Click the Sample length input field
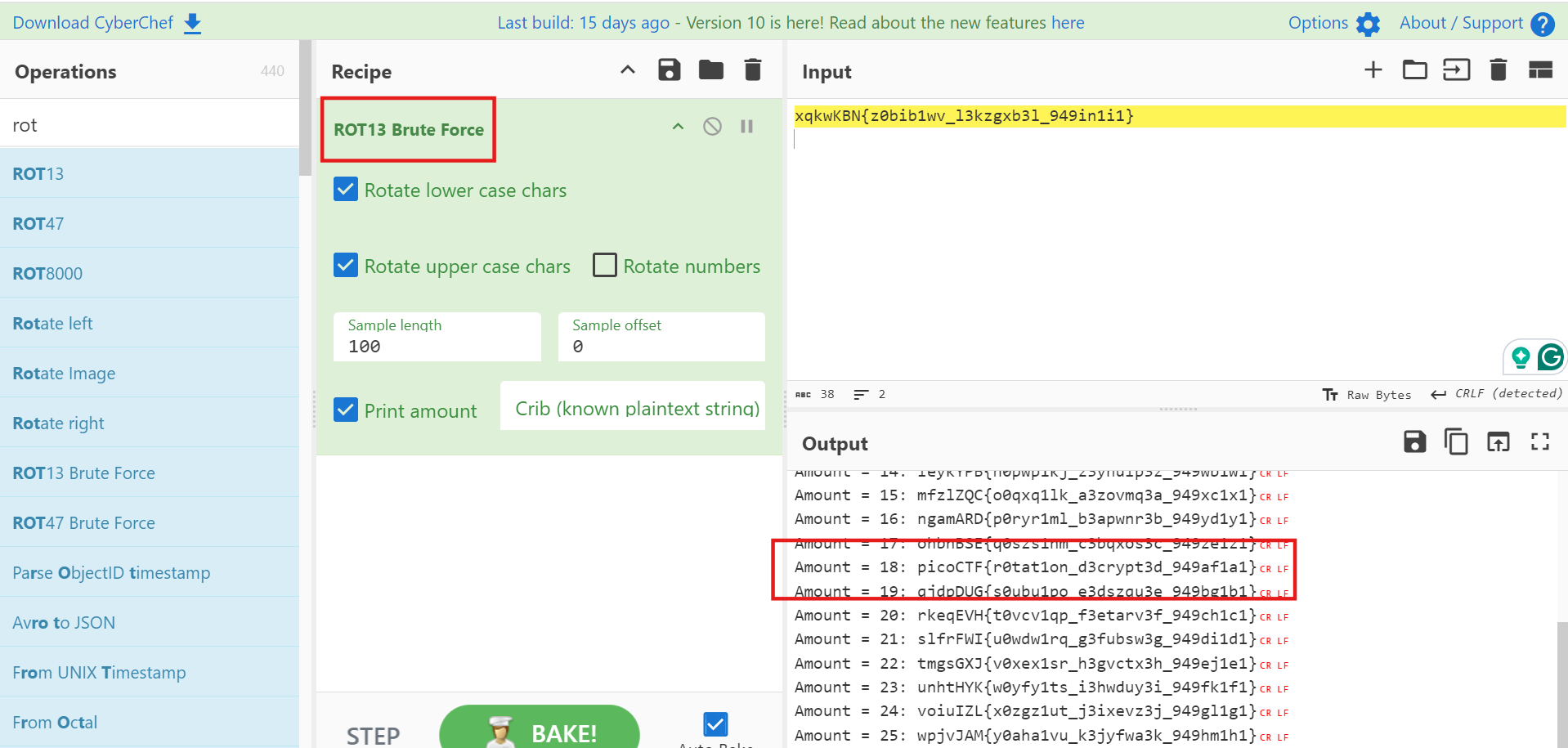Viewport: 1568px width, 748px height. (437, 337)
